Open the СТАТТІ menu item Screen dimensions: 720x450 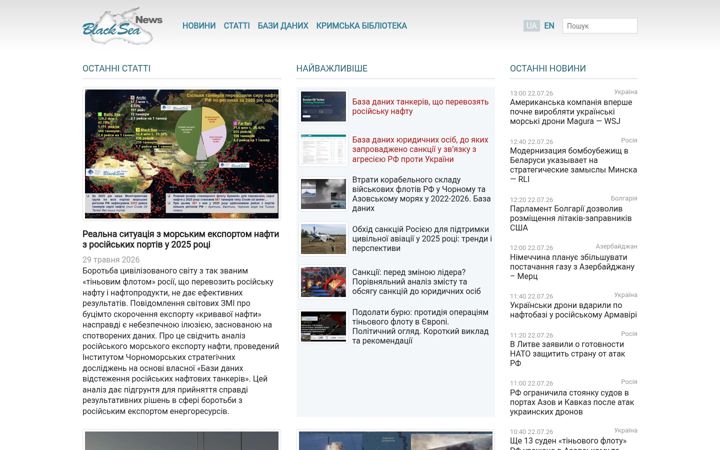[236, 26]
